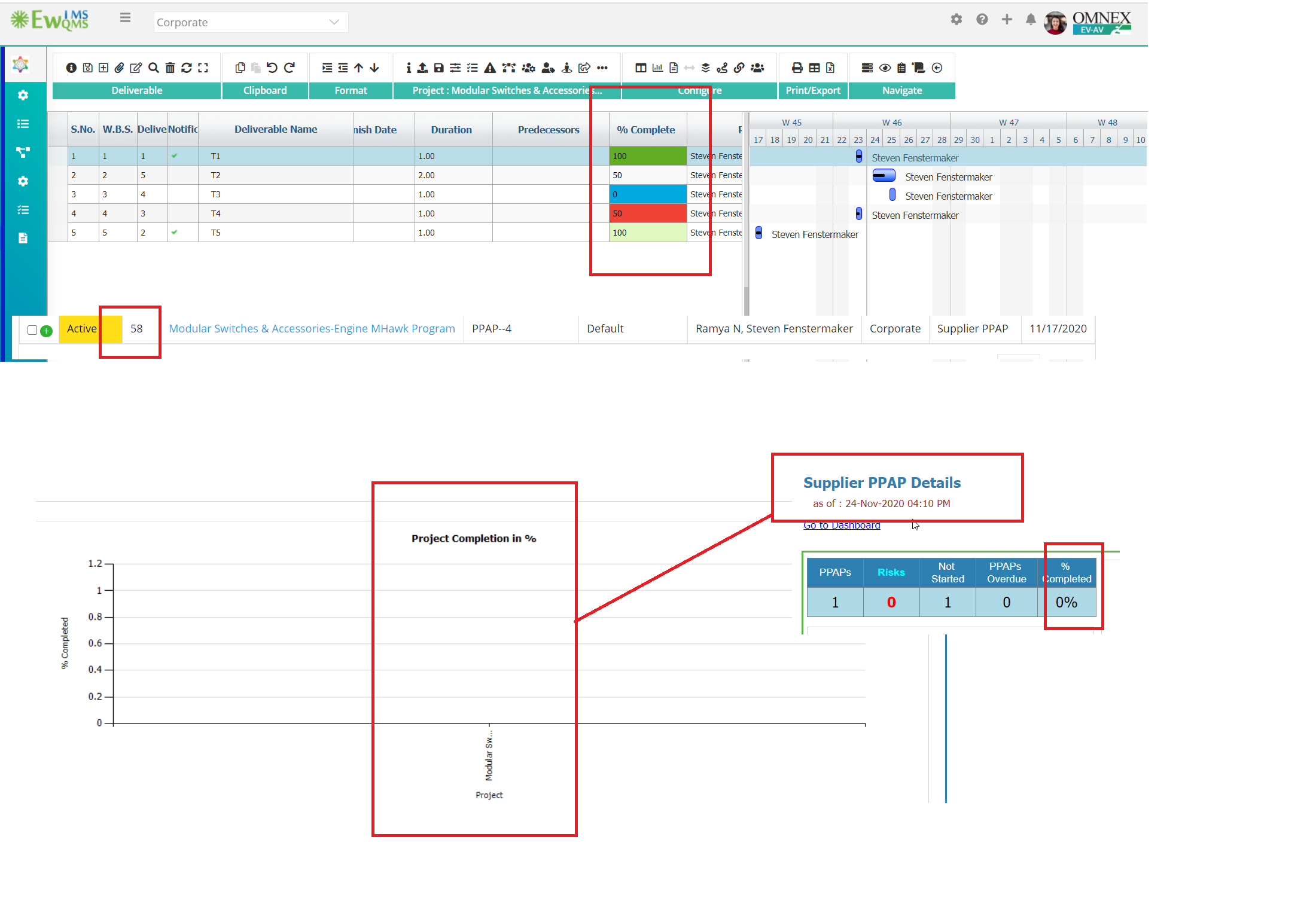Image resolution: width=1316 pixels, height=922 pixels.
Task: Click the move up arrow icon
Action: tap(359, 68)
